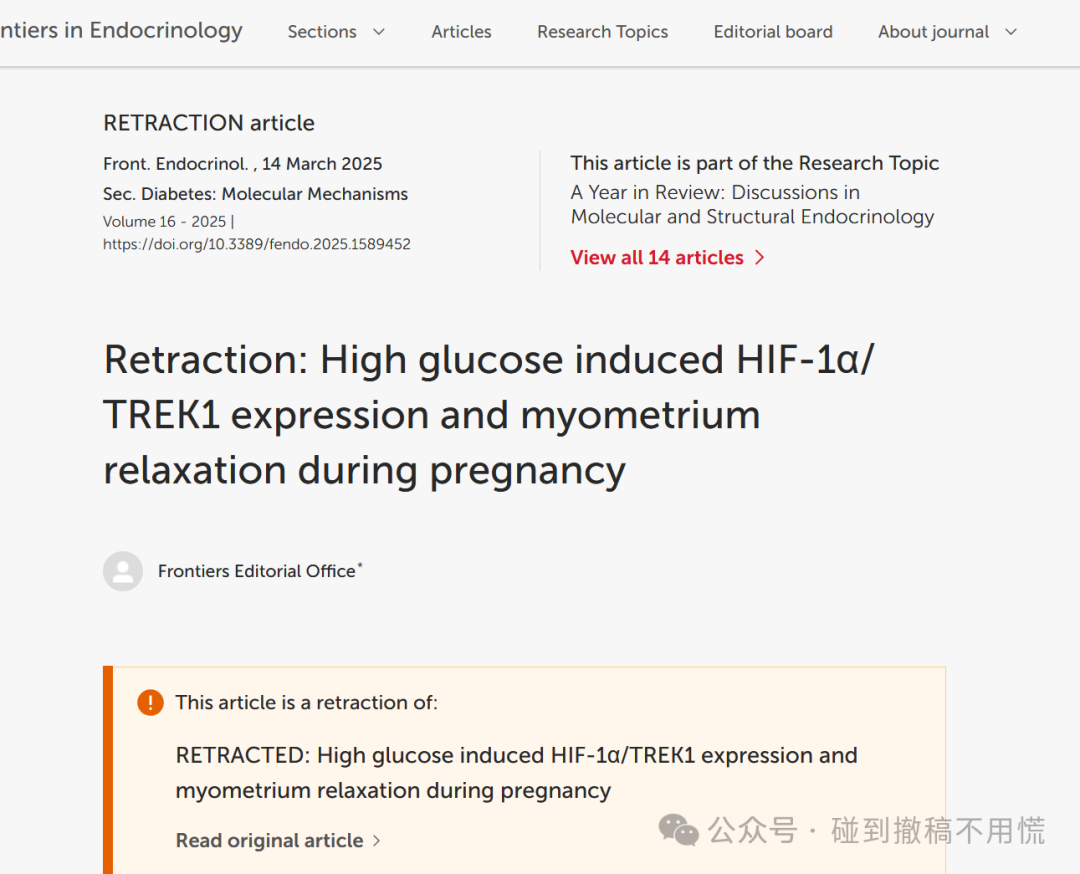Screen dimensions: 1080x874
Task: Expand the About journal dropdown chevron
Action: click(x=1010, y=32)
